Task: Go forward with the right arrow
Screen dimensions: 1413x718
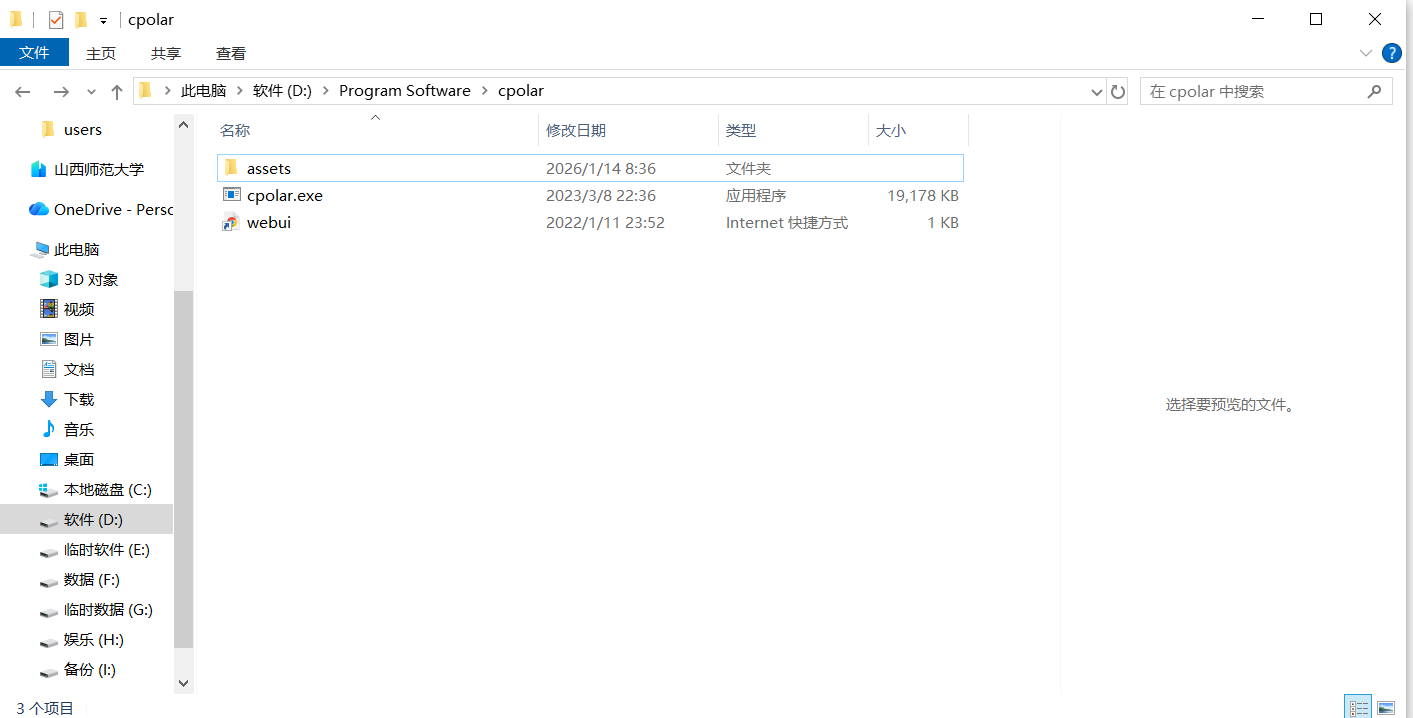Action: (61, 91)
